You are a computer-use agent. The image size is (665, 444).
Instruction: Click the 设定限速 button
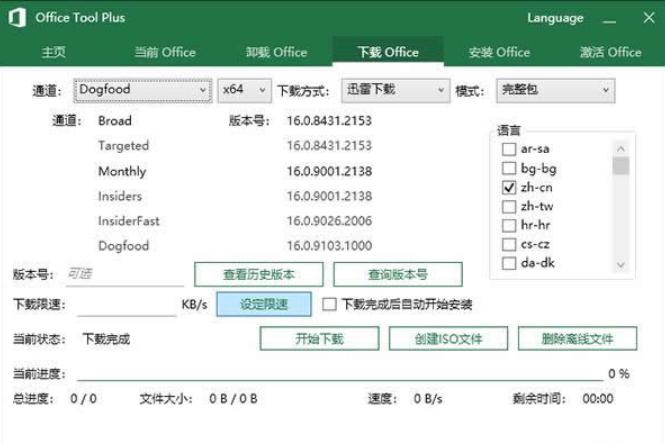pos(264,304)
